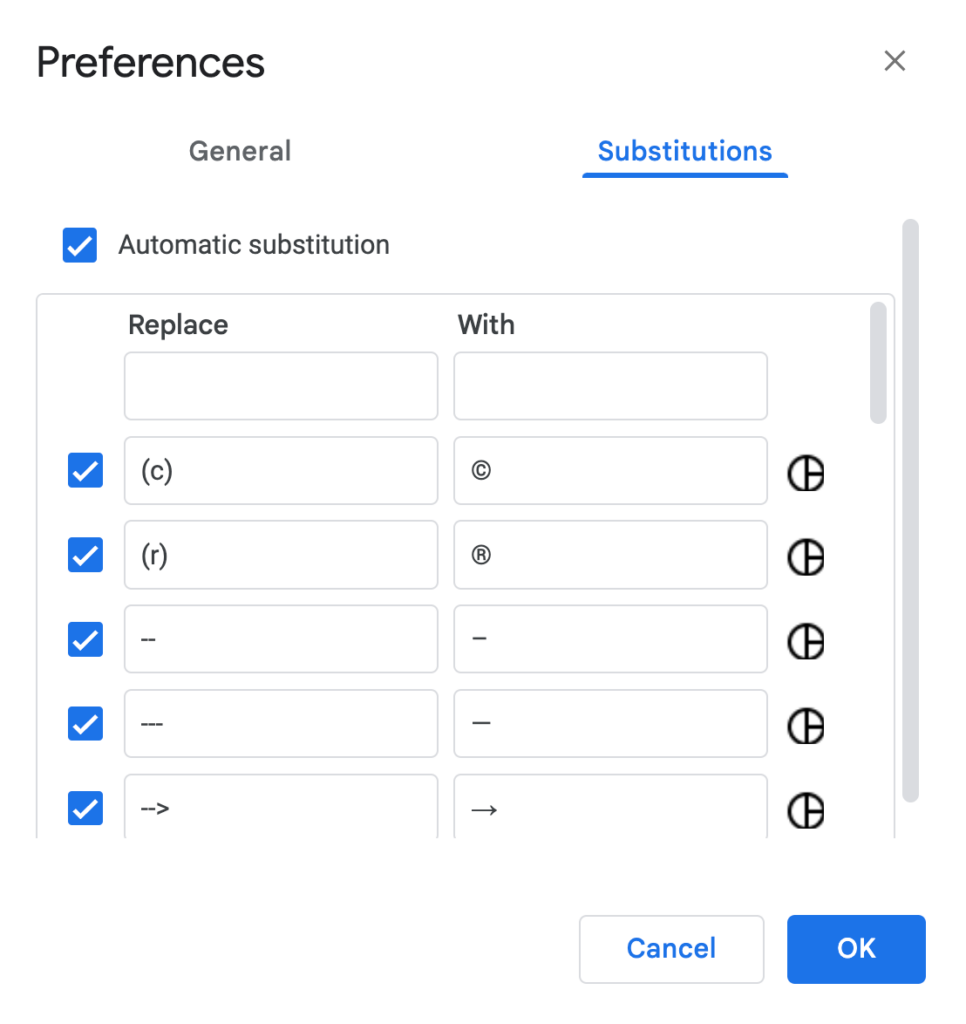Confirm preferences with OK
The height and width of the screenshot is (1024, 966).
click(856, 949)
